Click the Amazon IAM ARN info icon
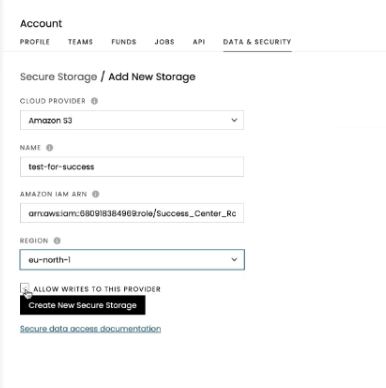Image resolution: width=386 pixels, height=388 pixels. (96, 194)
